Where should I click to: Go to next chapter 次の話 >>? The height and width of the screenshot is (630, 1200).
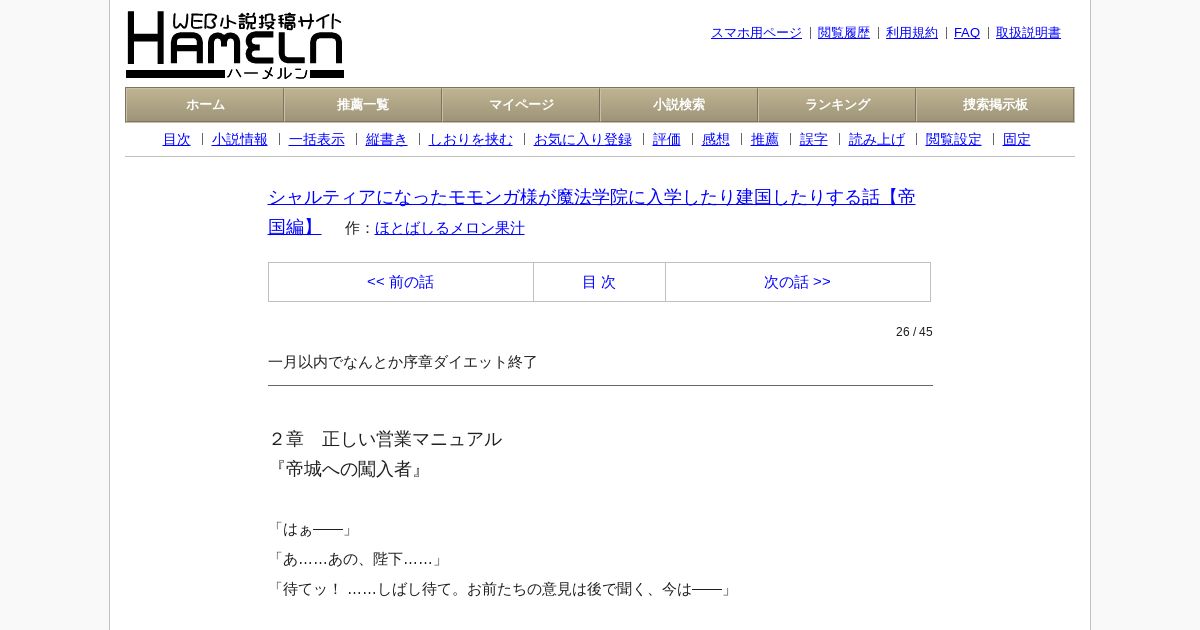pos(797,282)
